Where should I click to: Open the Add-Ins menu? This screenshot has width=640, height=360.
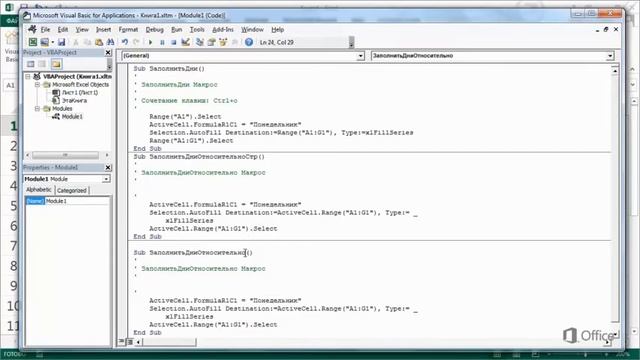coord(223,29)
